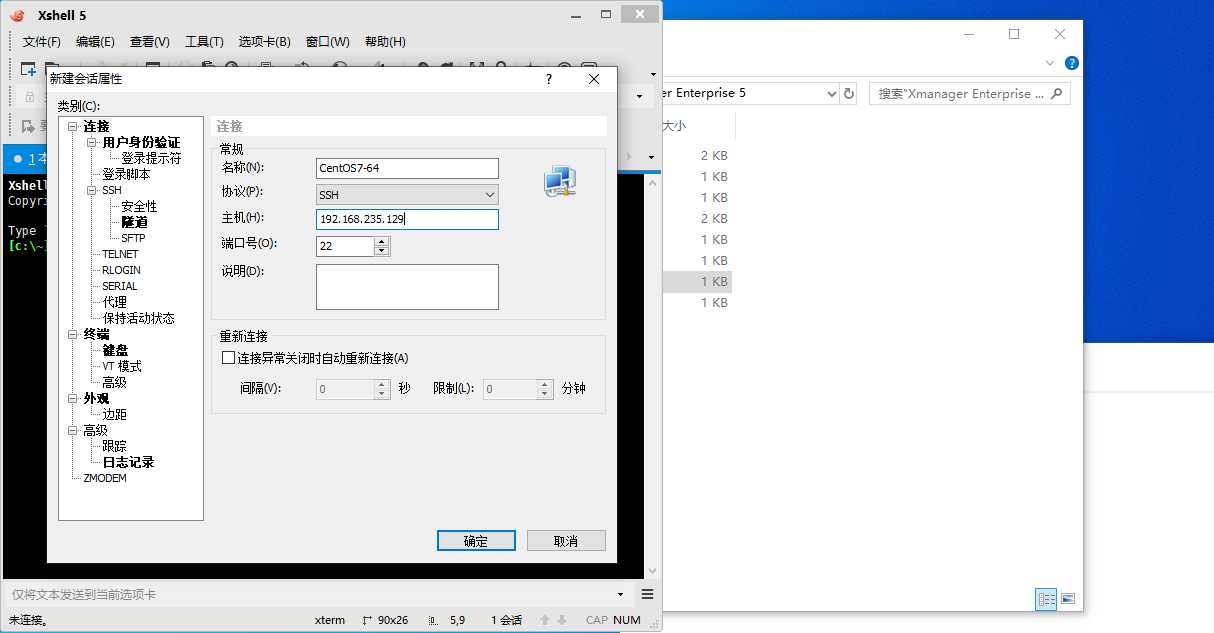Collapse the 外观 tree node
Image resolution: width=1214 pixels, height=633 pixels.
[73, 398]
